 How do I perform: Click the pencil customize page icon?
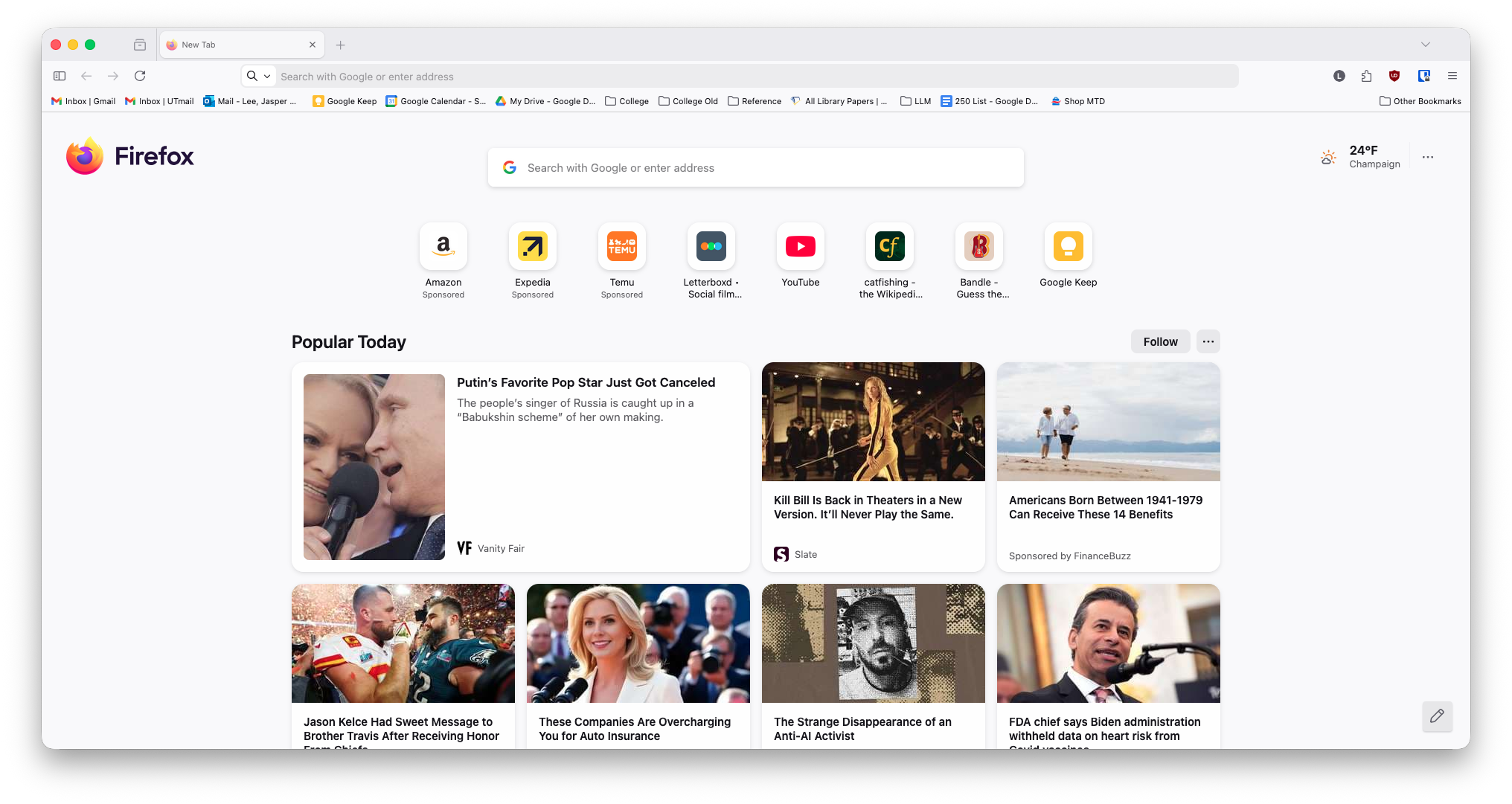pyautogui.click(x=1437, y=715)
